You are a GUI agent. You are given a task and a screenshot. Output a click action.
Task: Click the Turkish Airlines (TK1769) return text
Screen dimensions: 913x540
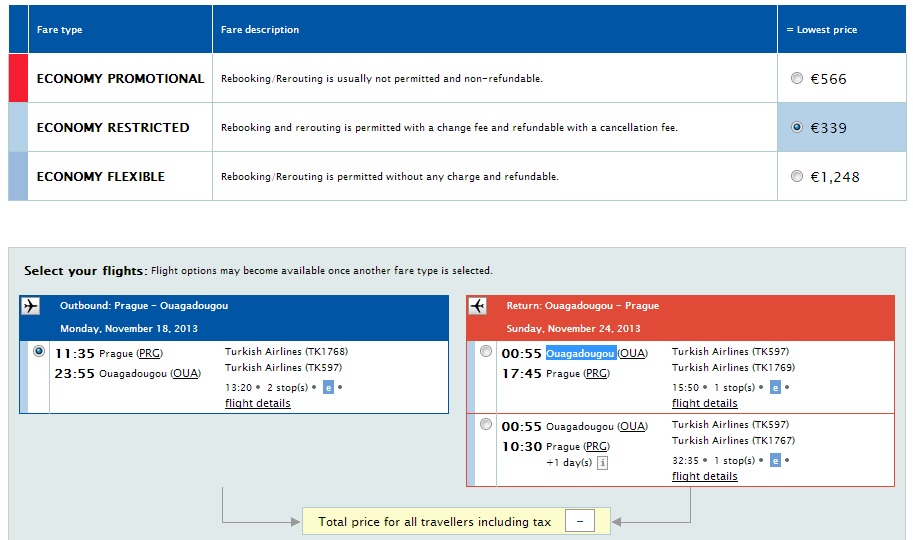pyautogui.click(x=733, y=368)
